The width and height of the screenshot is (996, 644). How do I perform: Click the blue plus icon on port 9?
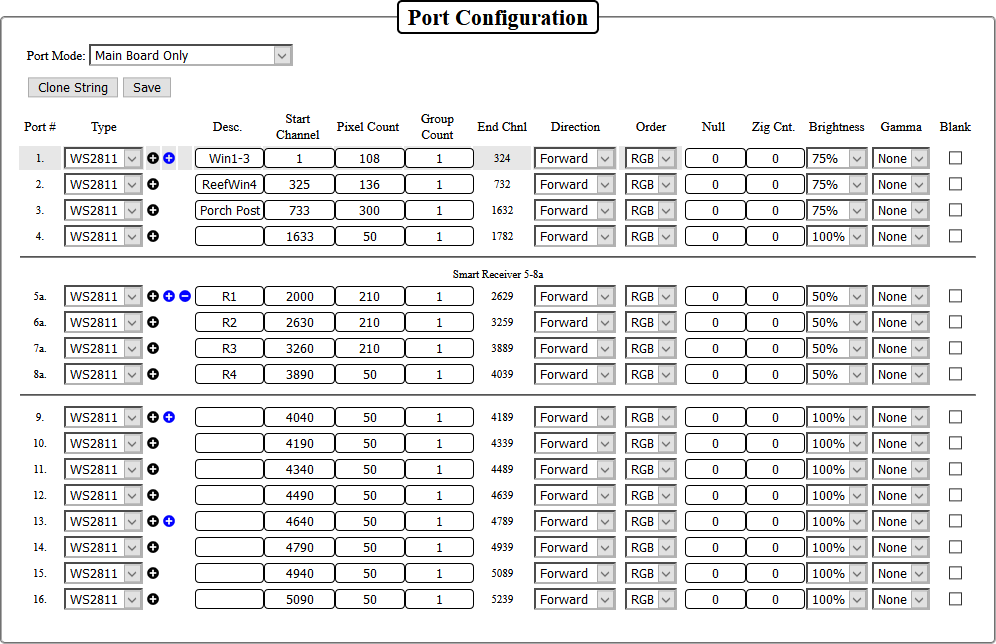169,417
